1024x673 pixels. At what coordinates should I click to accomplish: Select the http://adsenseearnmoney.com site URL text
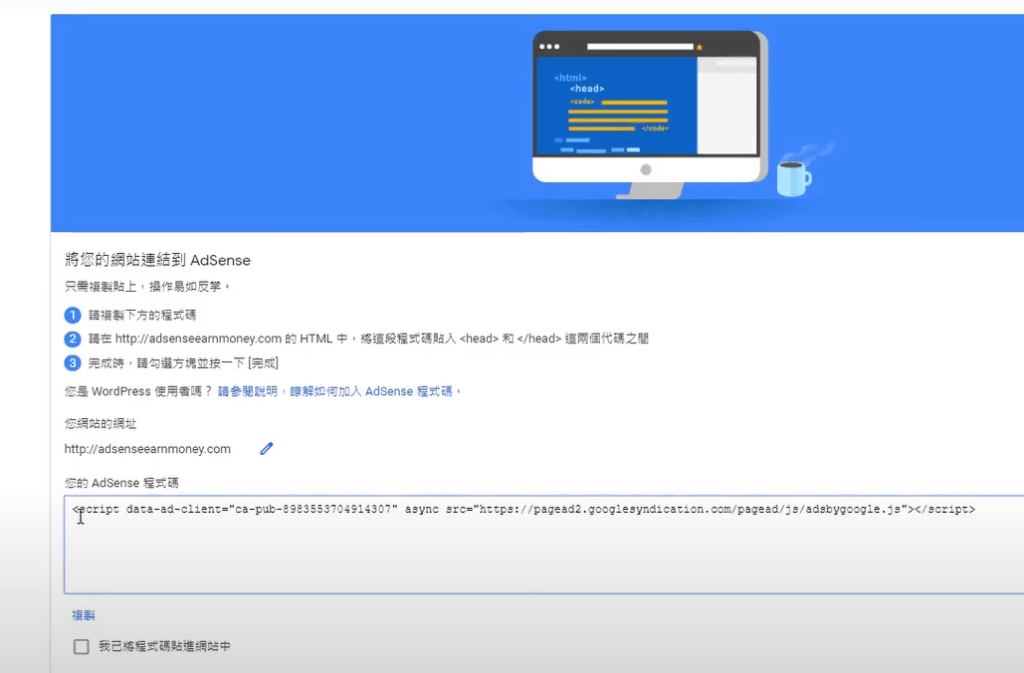[148, 449]
